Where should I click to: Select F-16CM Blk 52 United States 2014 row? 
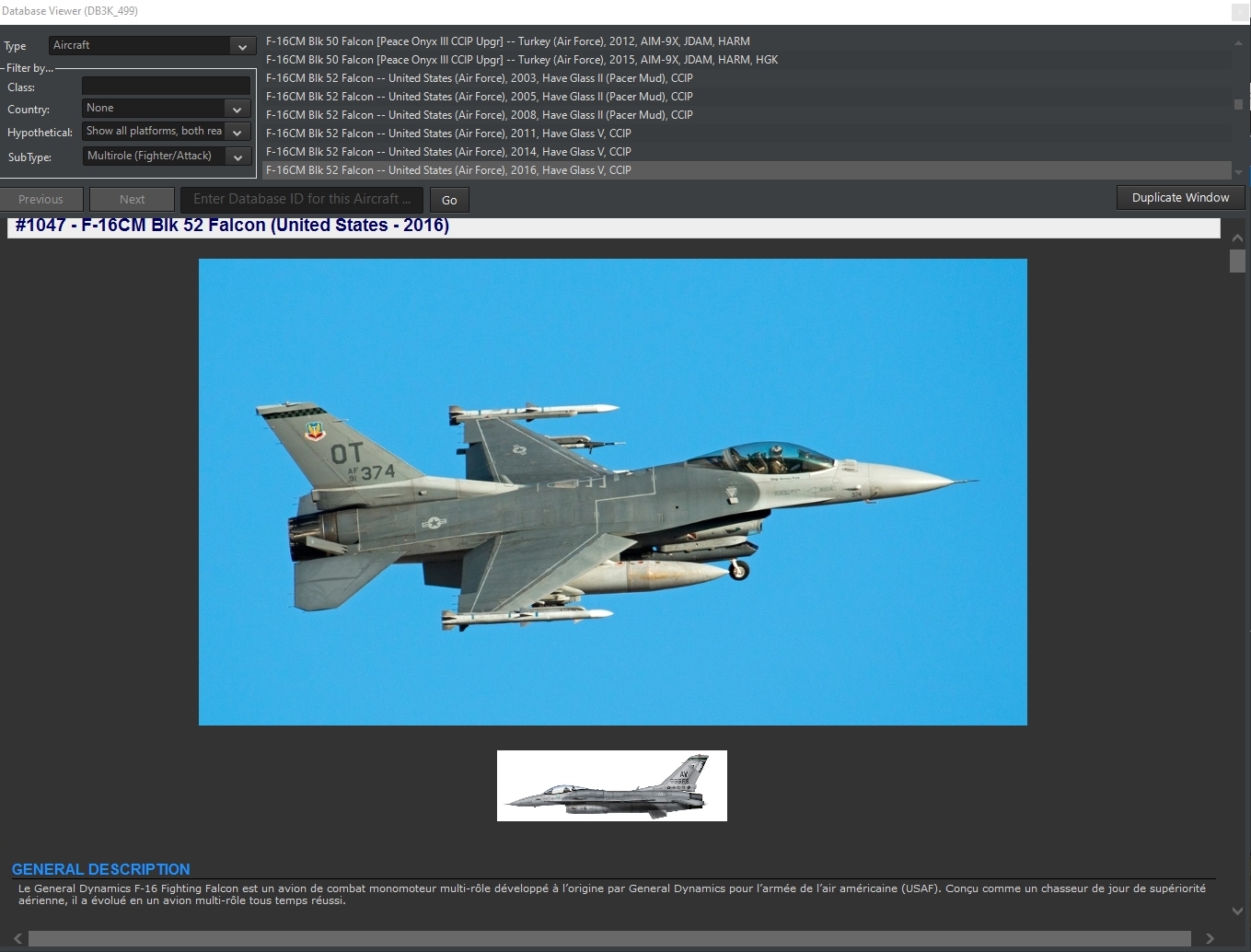[x=747, y=152]
